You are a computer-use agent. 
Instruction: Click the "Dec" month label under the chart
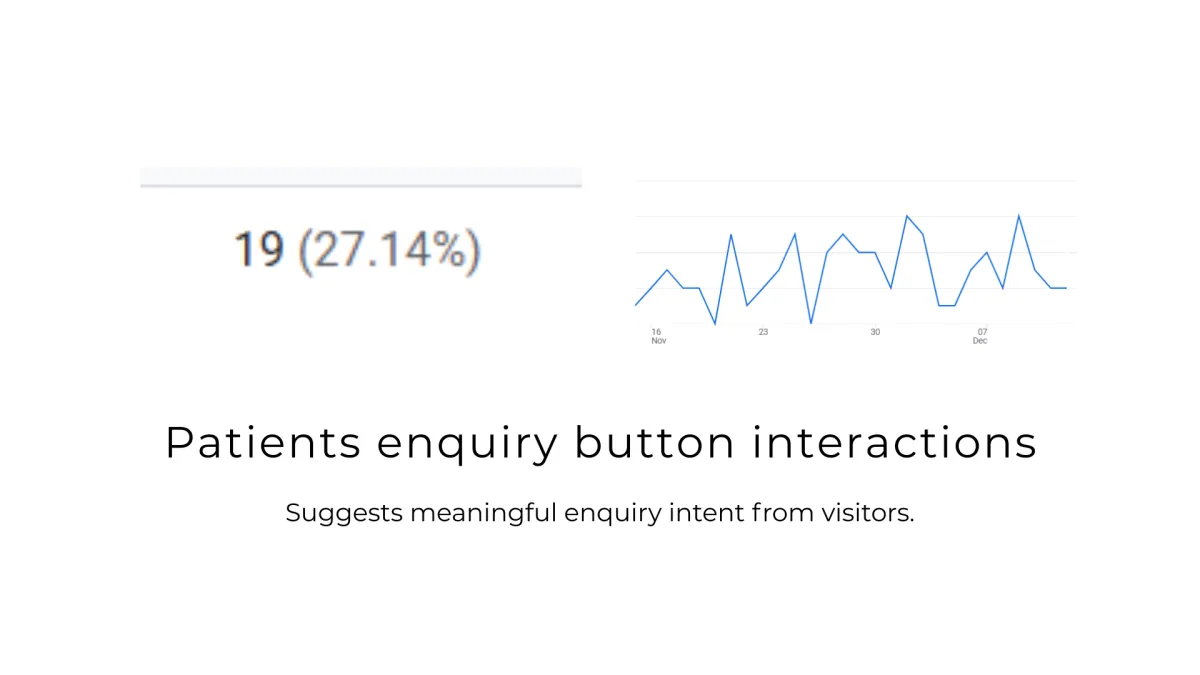click(980, 341)
